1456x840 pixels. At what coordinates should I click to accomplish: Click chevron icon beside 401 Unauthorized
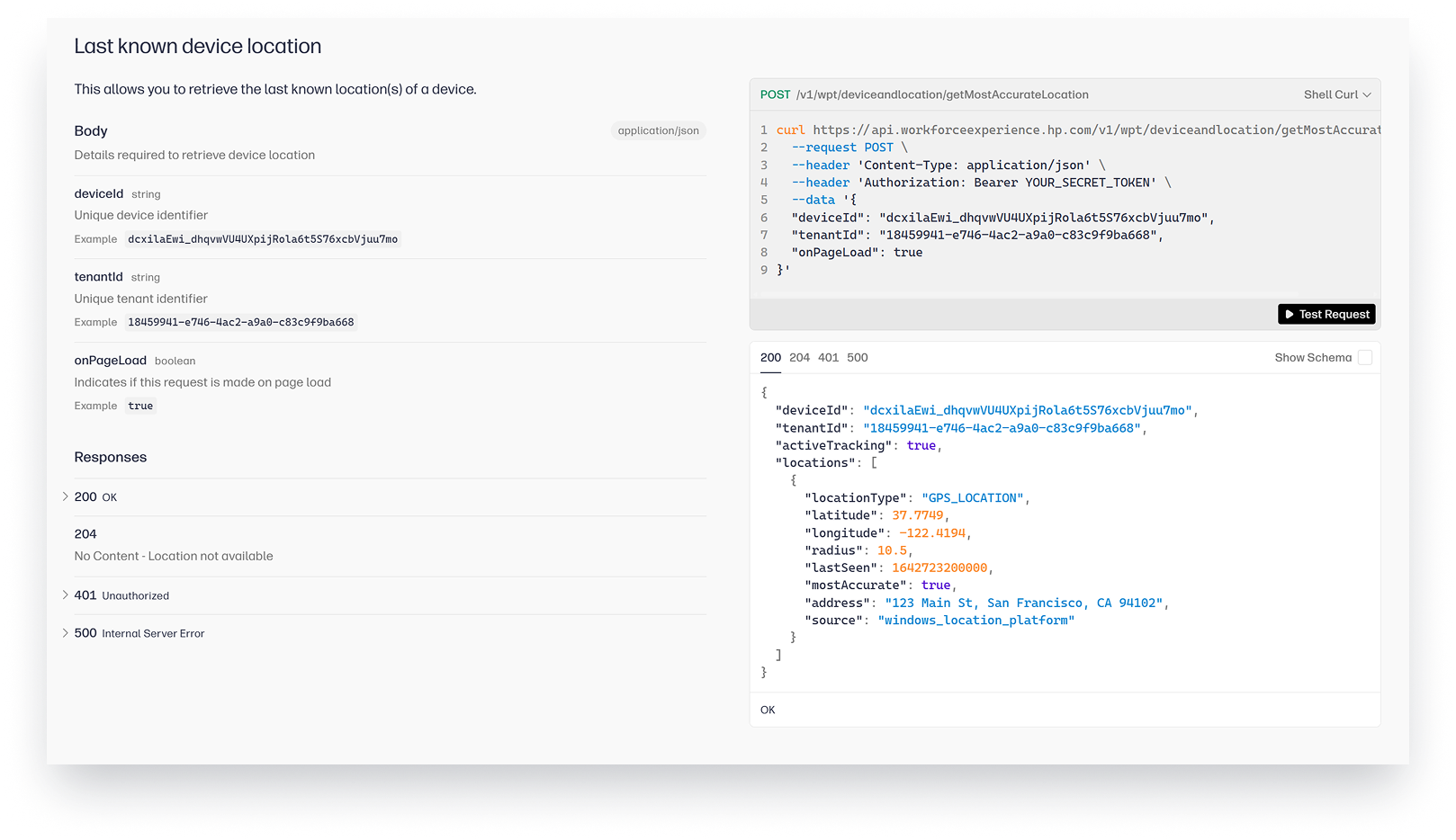[x=66, y=594]
